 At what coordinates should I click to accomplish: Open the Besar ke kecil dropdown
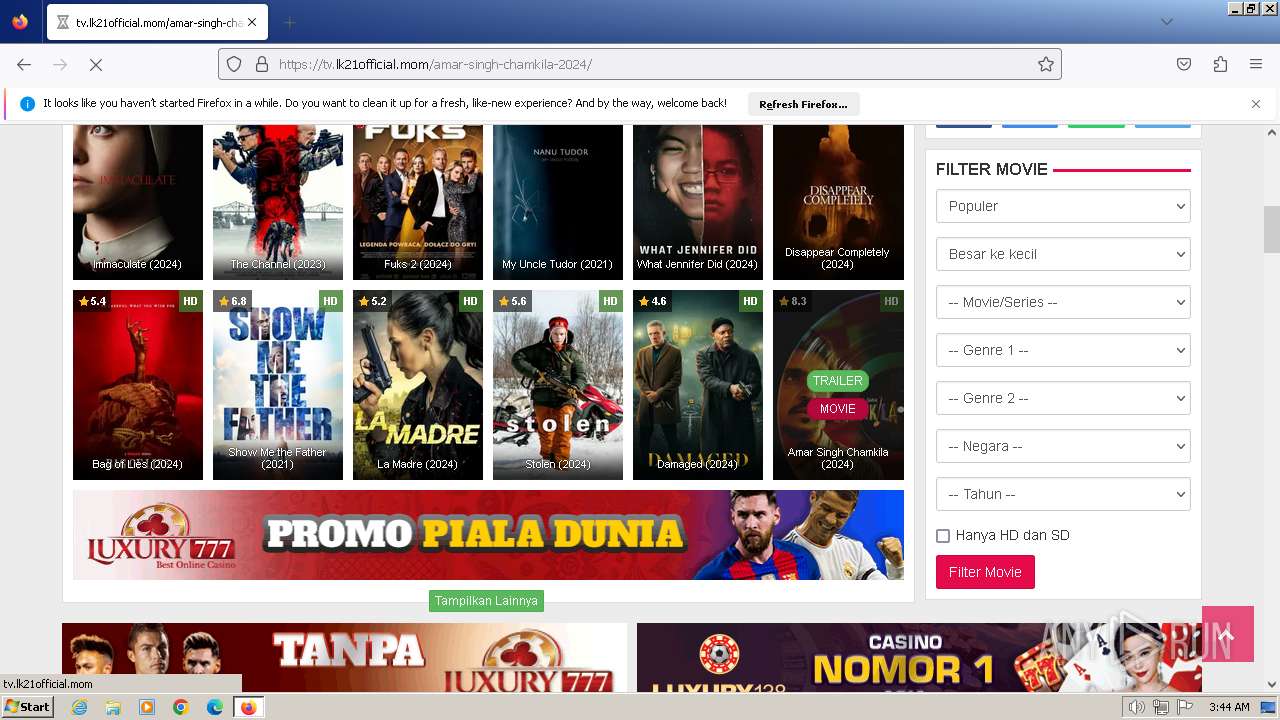coord(1063,254)
